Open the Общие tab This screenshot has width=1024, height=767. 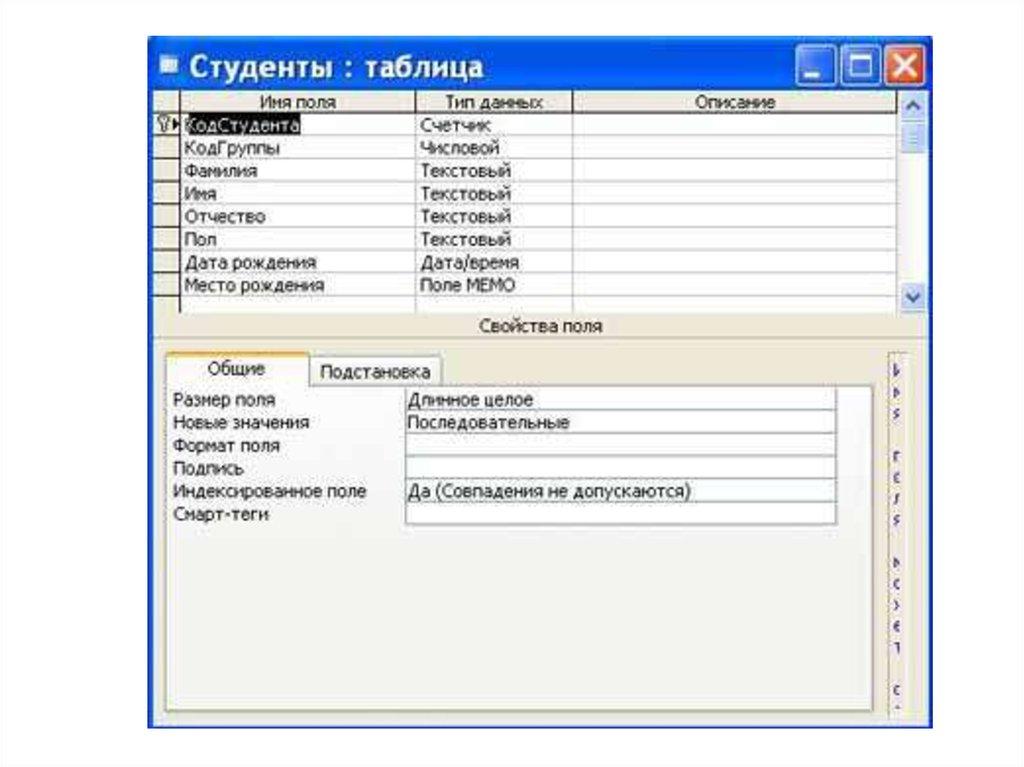(236, 369)
